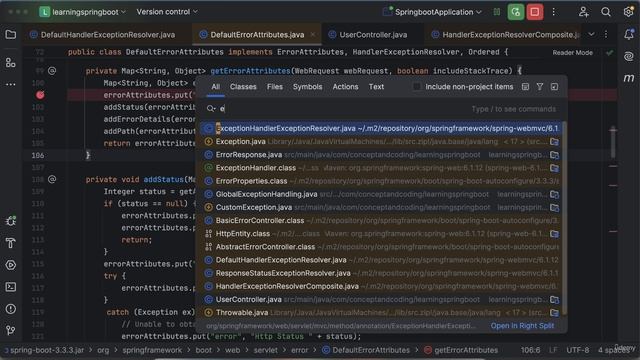Toggle Reader Mode in the editor
Screen dimensions: 640x360
572,53
